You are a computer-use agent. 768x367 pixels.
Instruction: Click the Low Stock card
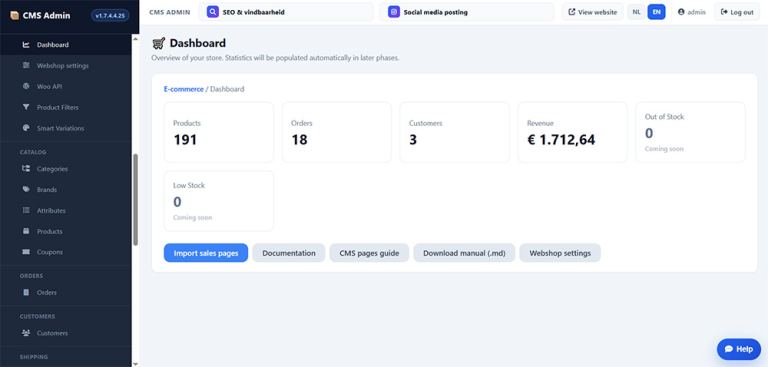point(219,201)
